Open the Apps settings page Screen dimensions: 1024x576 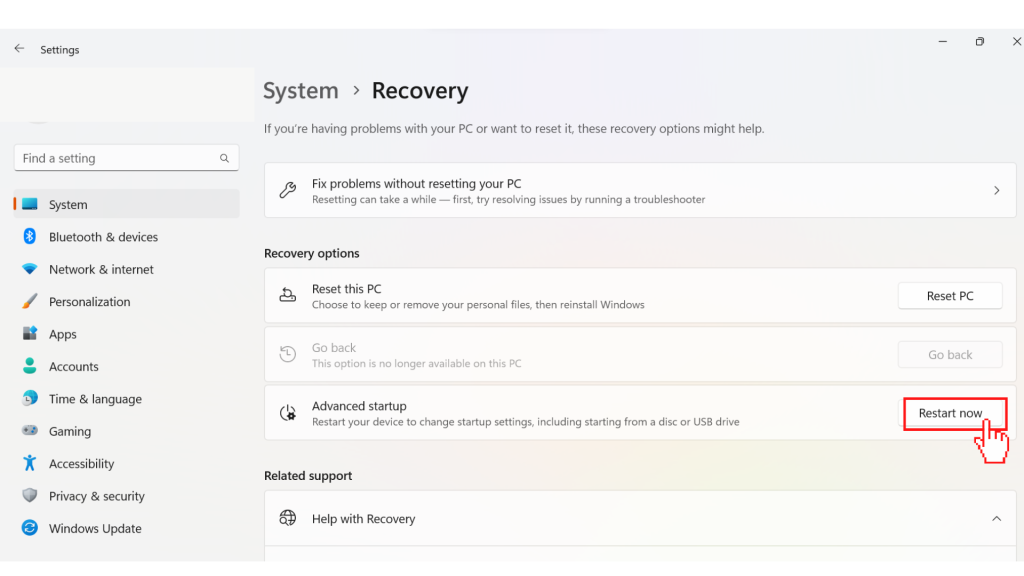point(127,334)
